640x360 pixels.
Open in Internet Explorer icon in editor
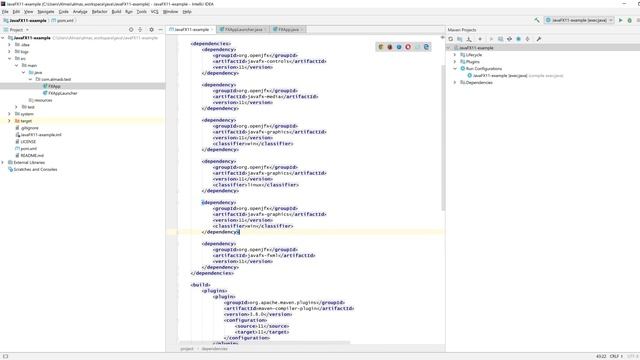tap(417, 47)
